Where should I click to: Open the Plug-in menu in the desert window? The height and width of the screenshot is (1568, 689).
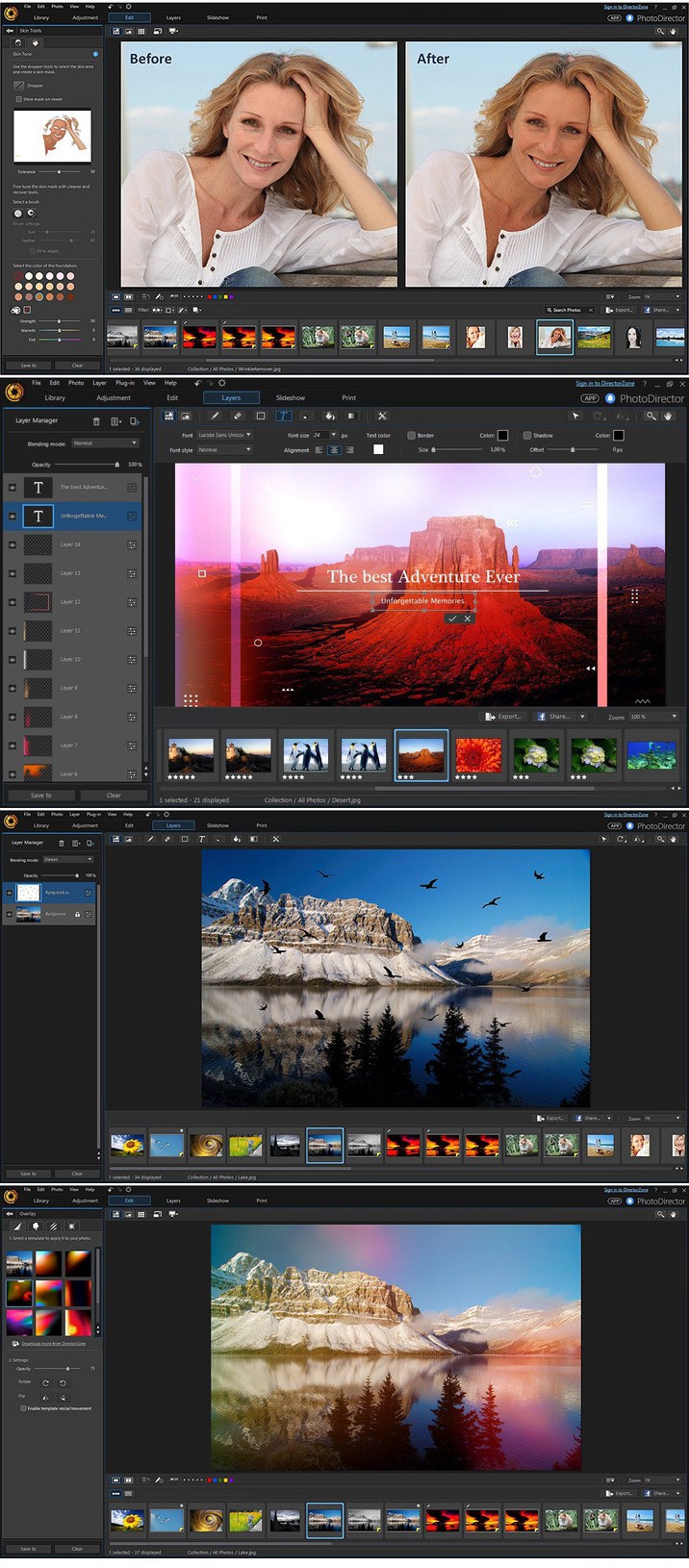click(x=125, y=383)
